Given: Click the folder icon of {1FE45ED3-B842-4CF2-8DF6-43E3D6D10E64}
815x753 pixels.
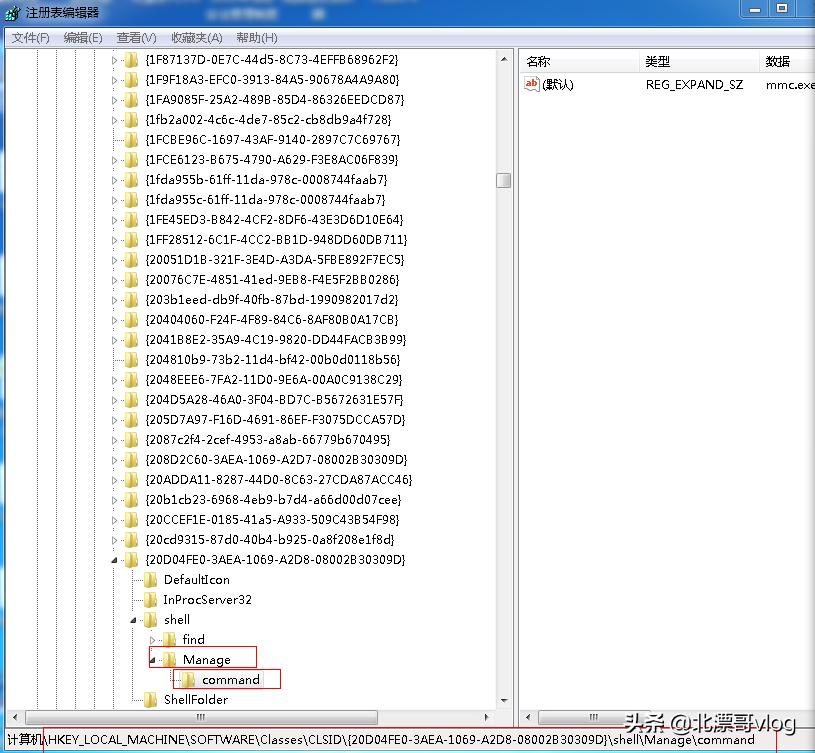Looking at the screenshot, I should click(132, 220).
